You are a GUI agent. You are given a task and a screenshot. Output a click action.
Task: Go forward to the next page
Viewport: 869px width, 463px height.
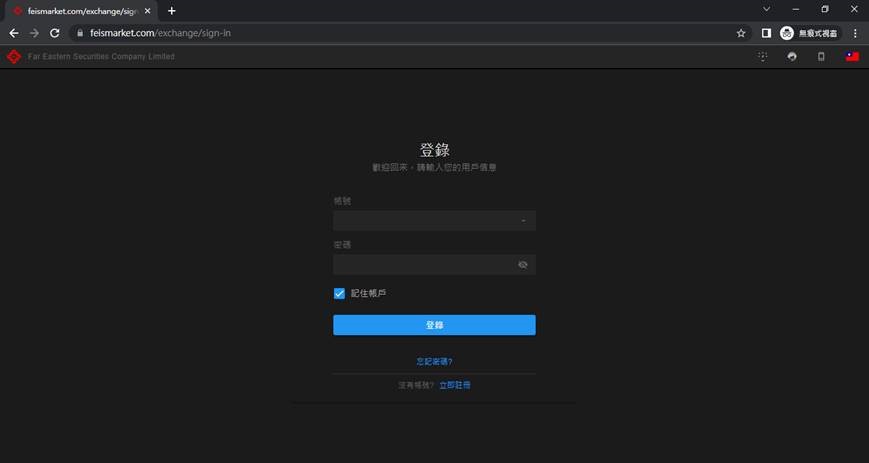(x=34, y=33)
